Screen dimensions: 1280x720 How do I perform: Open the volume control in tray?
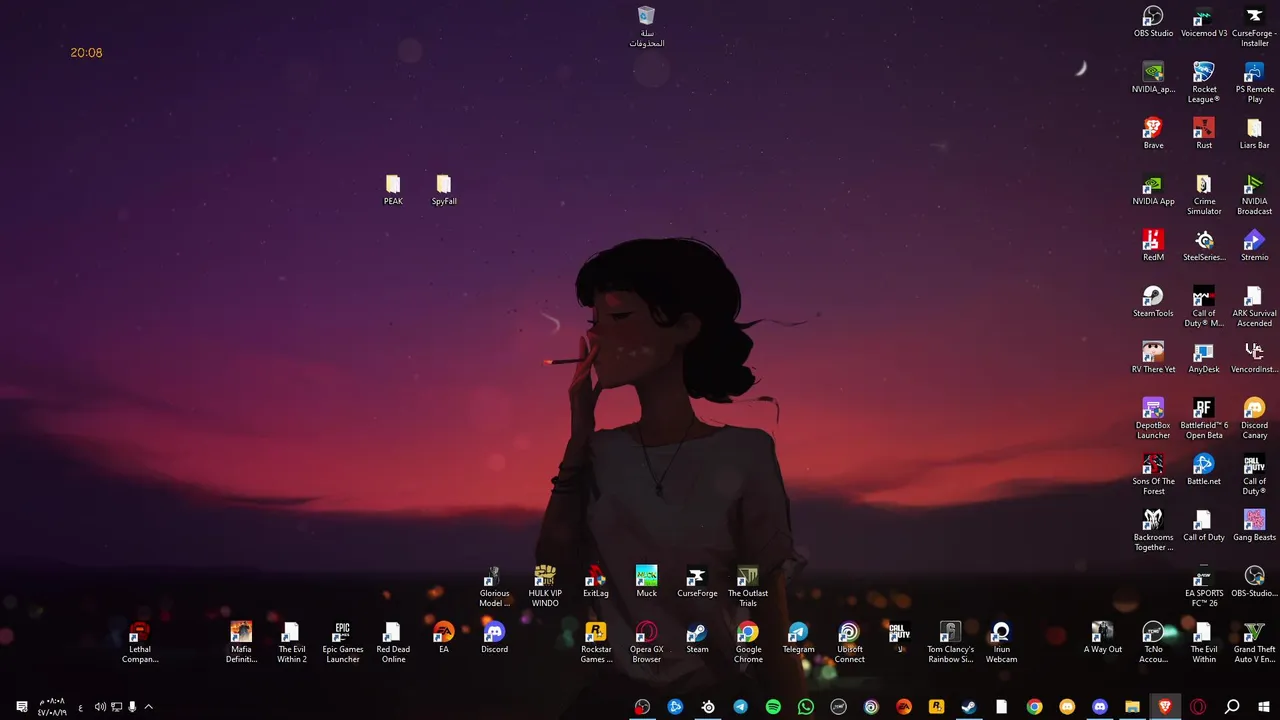coord(100,707)
